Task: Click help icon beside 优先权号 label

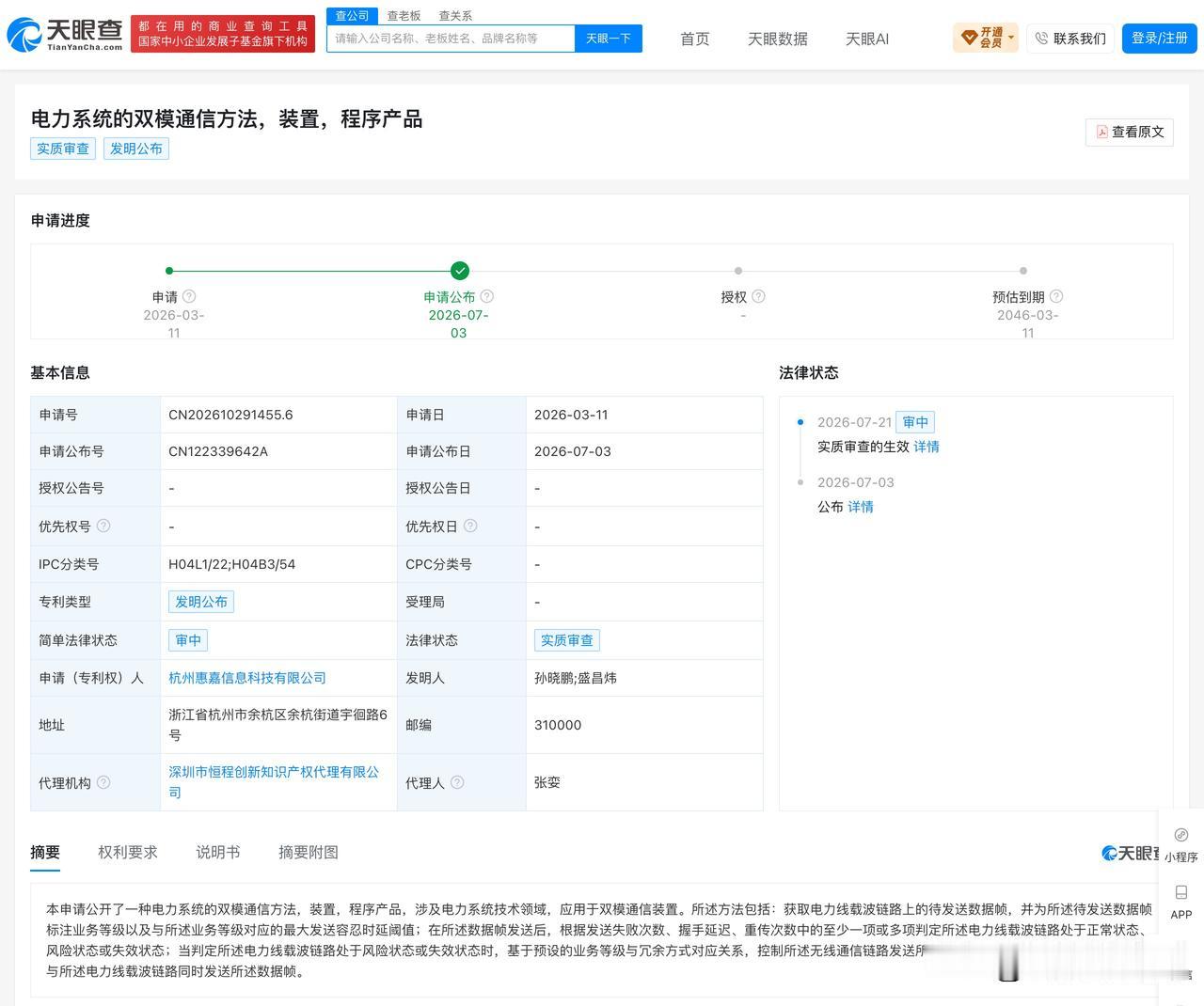Action: coord(103,526)
